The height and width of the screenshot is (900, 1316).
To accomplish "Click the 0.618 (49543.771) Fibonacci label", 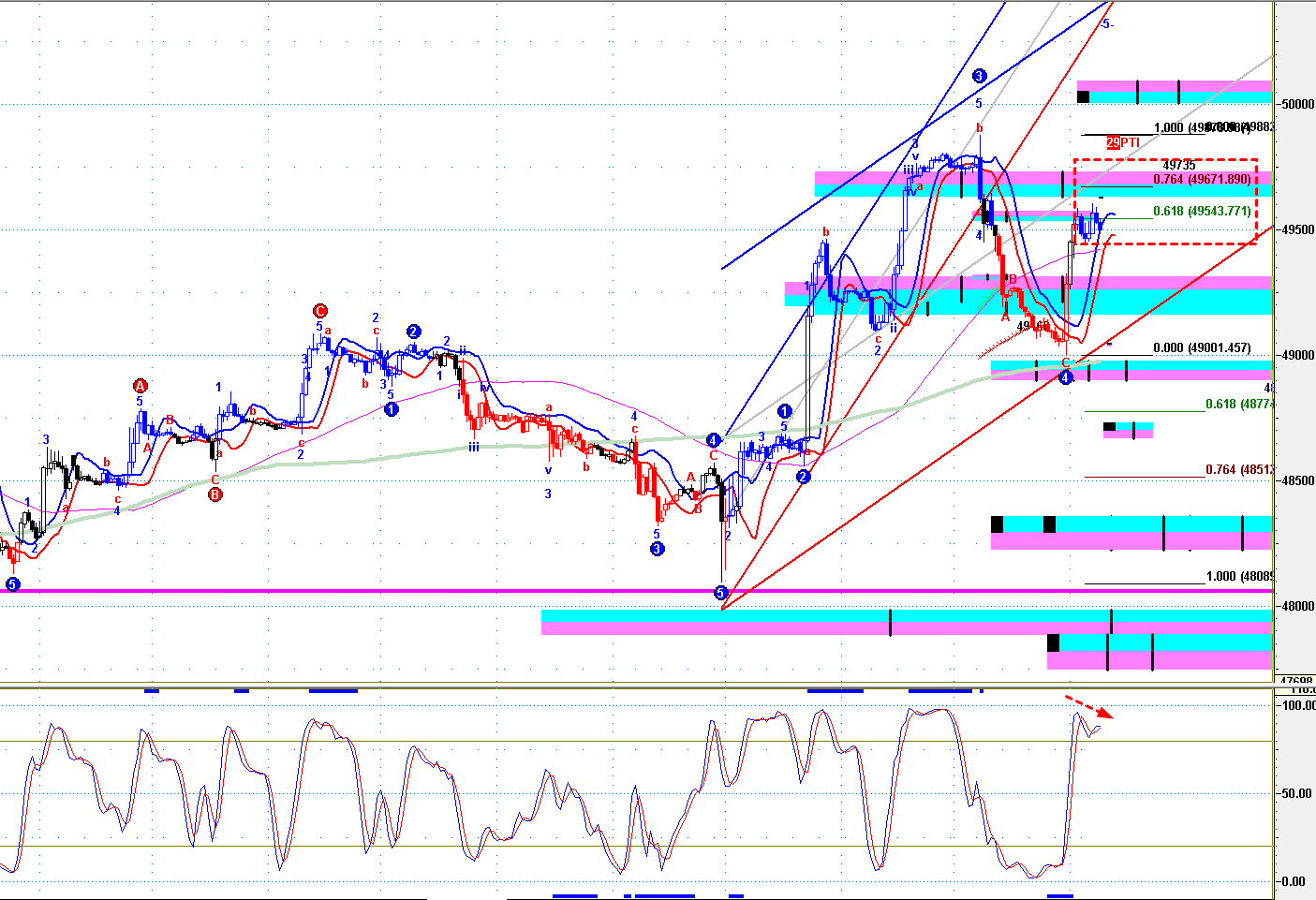I will 1201,212.
